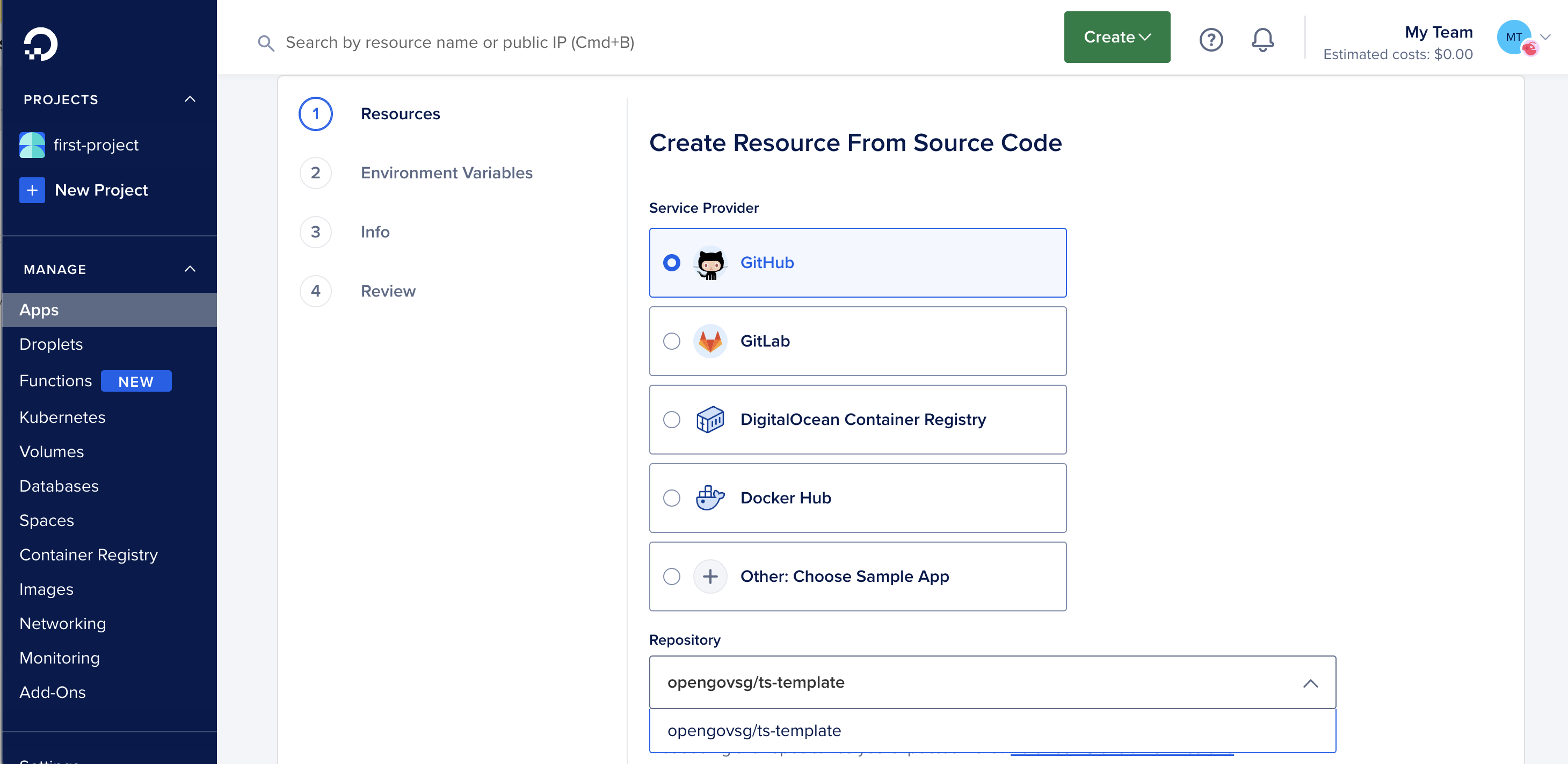Click the DigitalOcean logo icon

40,44
